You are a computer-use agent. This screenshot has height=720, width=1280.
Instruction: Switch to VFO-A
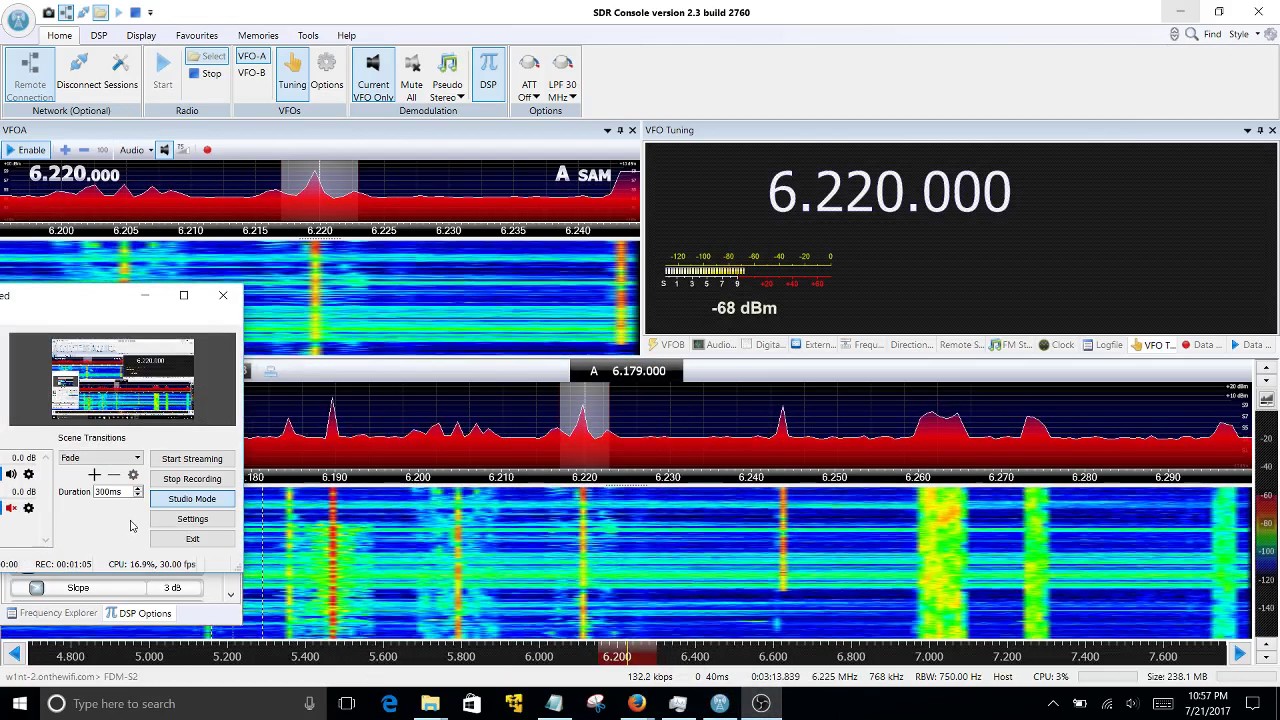(x=252, y=56)
